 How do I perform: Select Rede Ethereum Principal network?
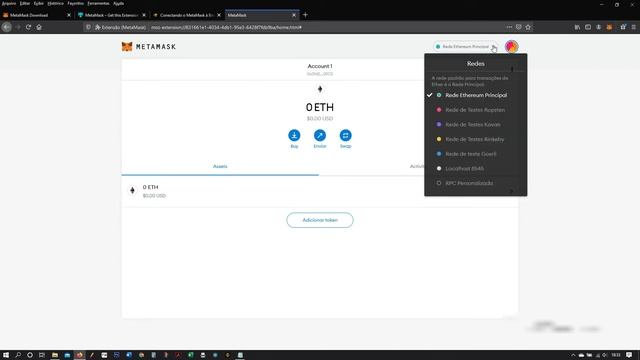[x=476, y=95]
